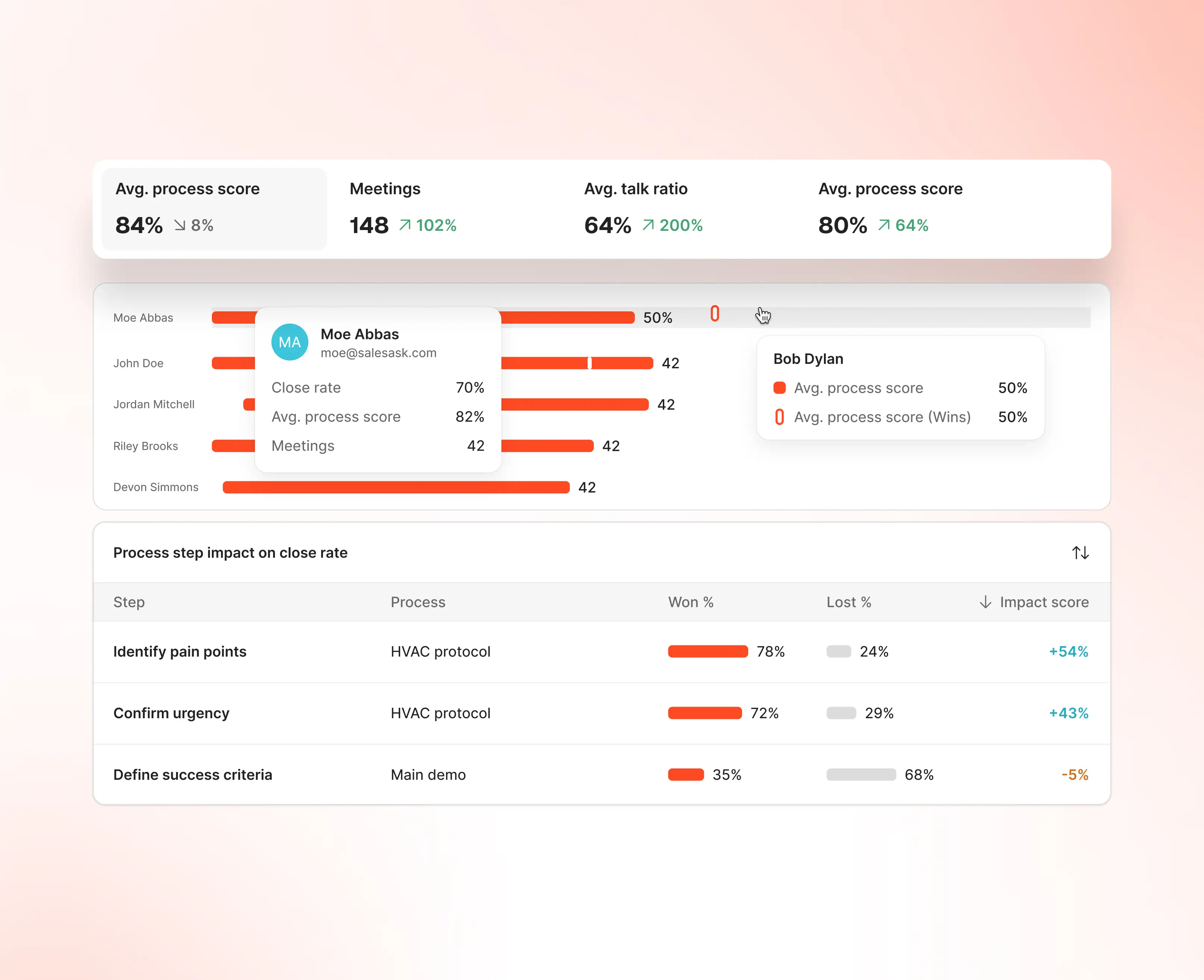The height and width of the screenshot is (980, 1204).
Task: Select the Avg. process score 84% card
Action: 214,209
